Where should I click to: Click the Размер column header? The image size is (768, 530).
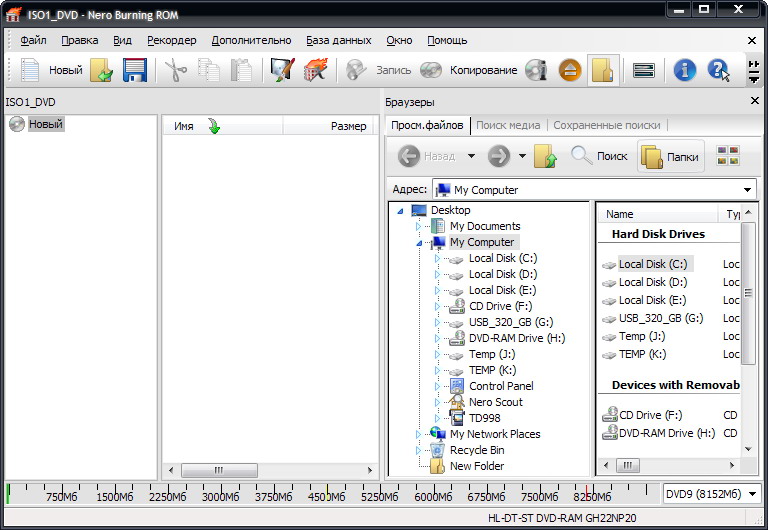pyautogui.click(x=328, y=126)
